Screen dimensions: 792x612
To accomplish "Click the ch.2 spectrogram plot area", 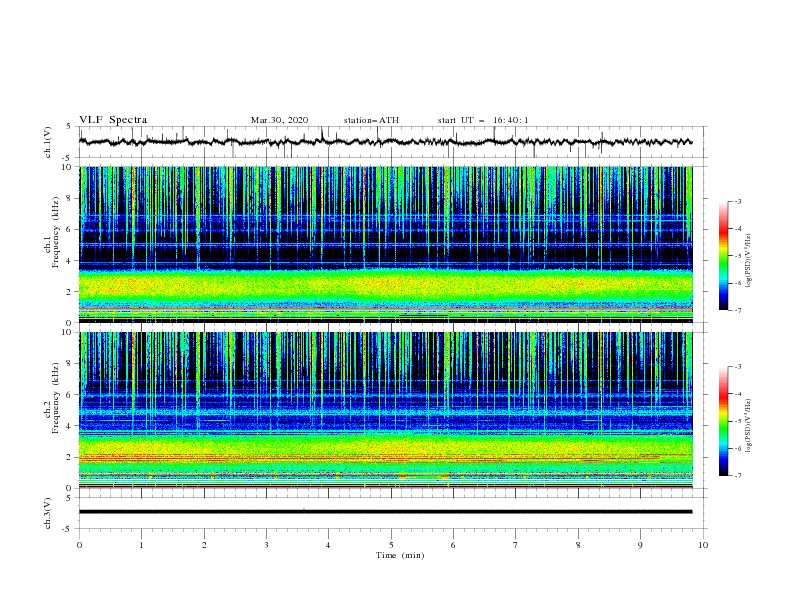I will click(386, 410).
